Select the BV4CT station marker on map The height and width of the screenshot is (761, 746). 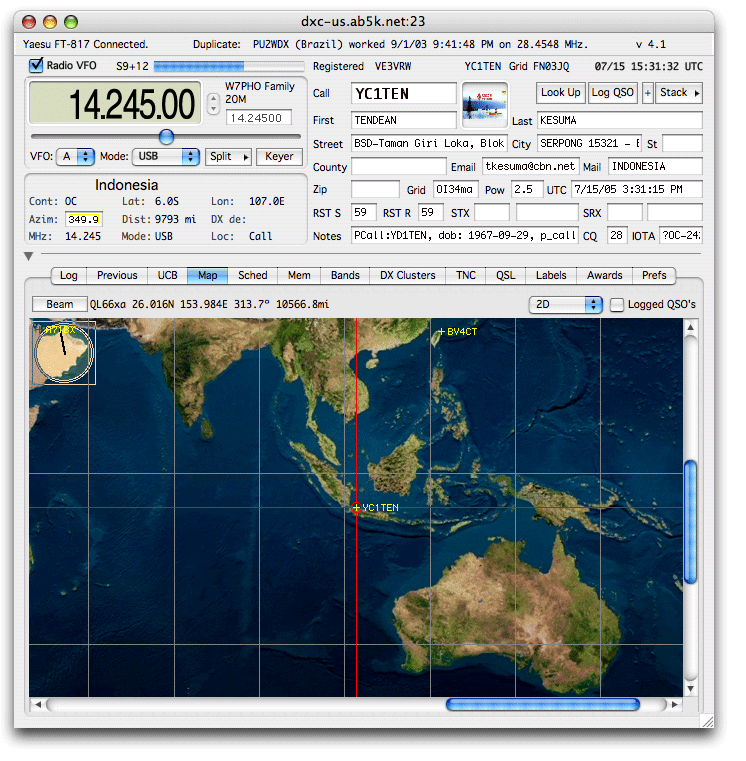click(x=441, y=331)
